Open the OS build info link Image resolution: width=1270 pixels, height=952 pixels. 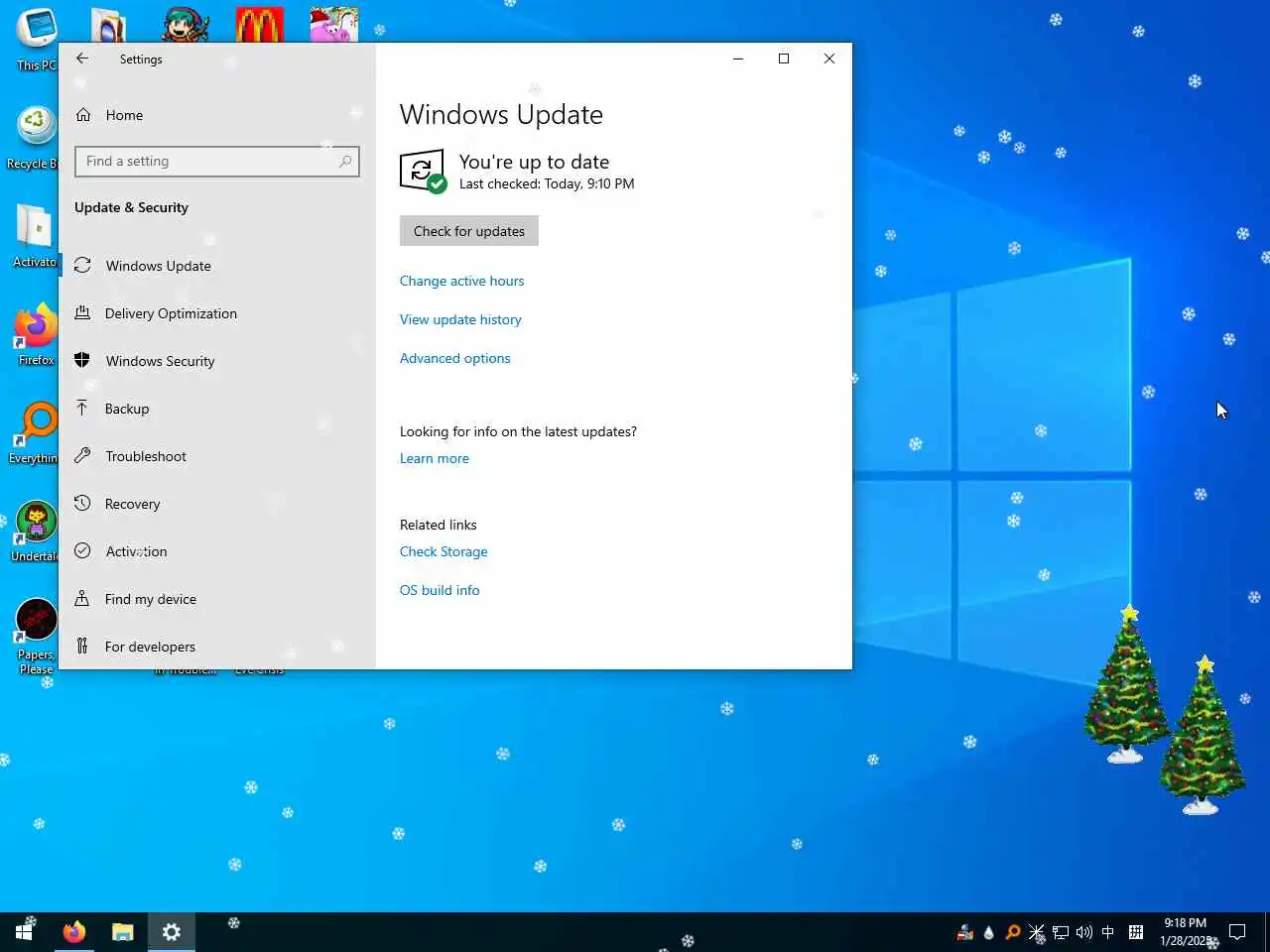click(x=440, y=590)
